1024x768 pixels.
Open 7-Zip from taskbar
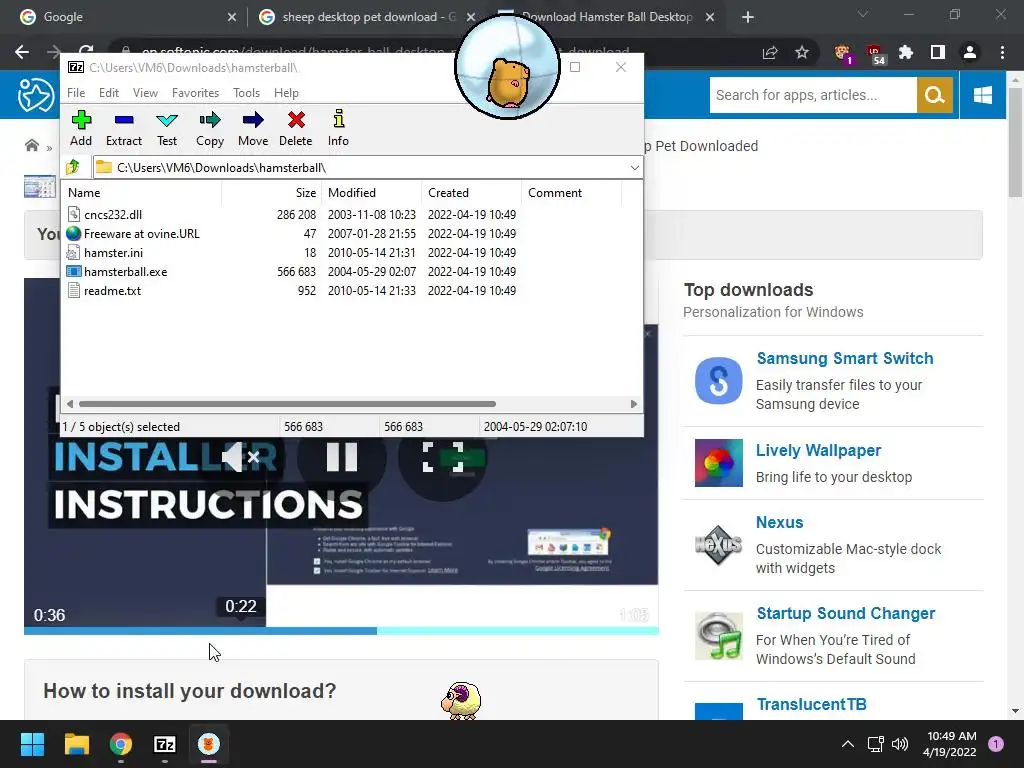point(165,744)
